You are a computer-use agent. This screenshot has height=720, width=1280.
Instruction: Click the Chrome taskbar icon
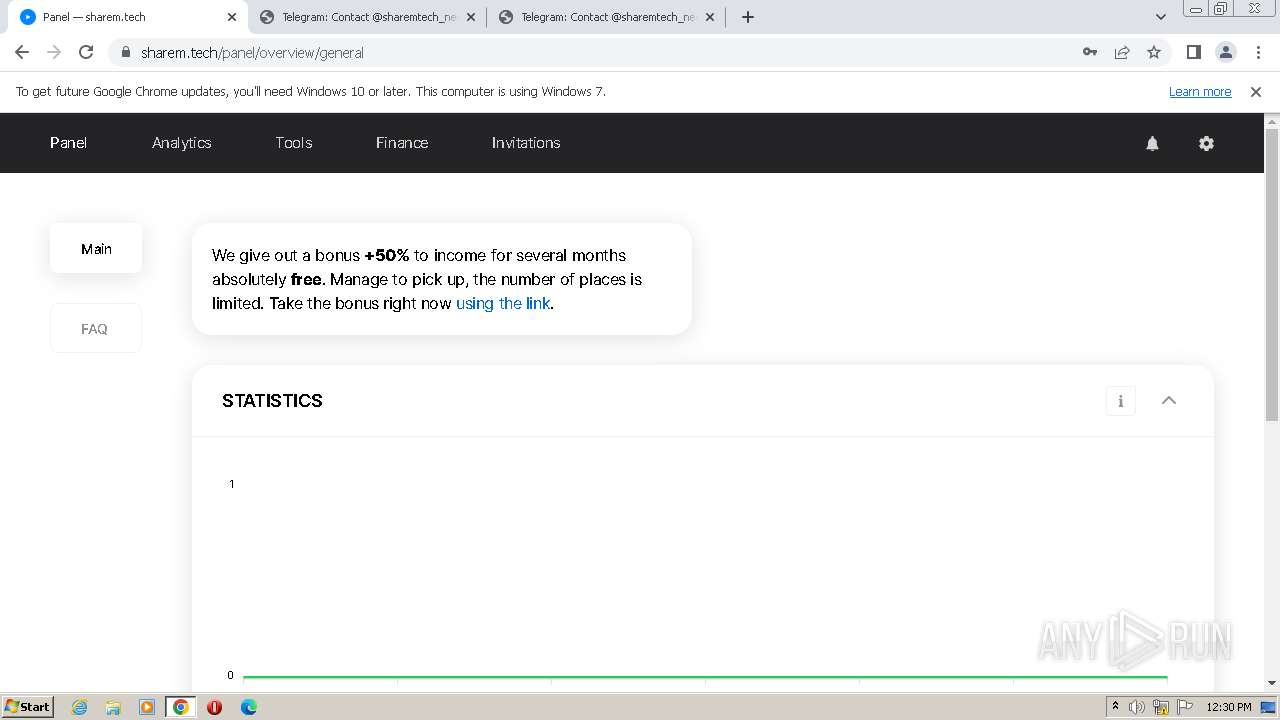181,707
